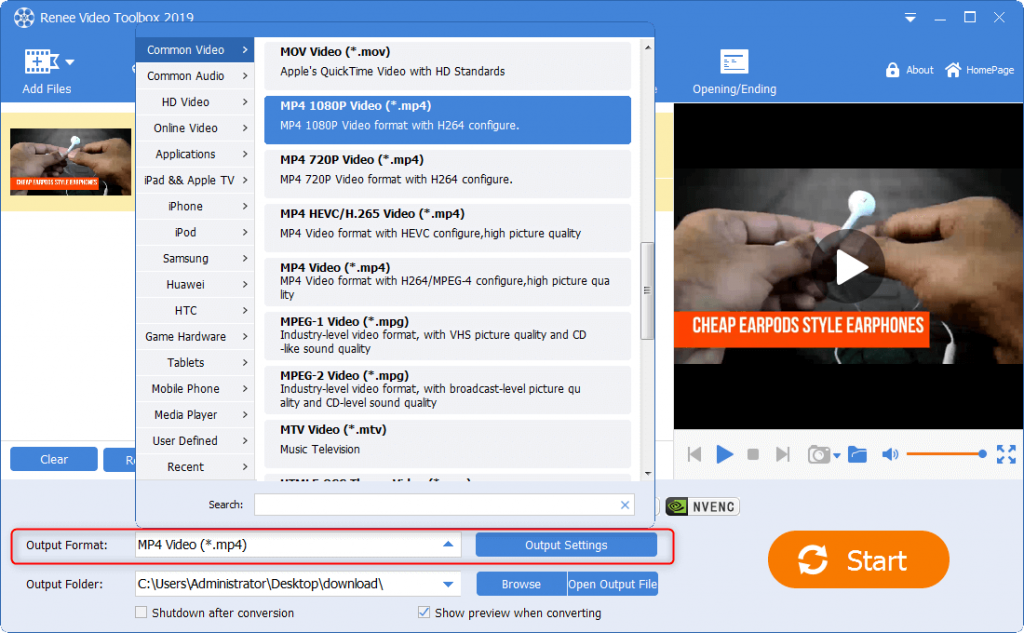
Task: Mute audio with the speaker icon
Action: coord(889,455)
